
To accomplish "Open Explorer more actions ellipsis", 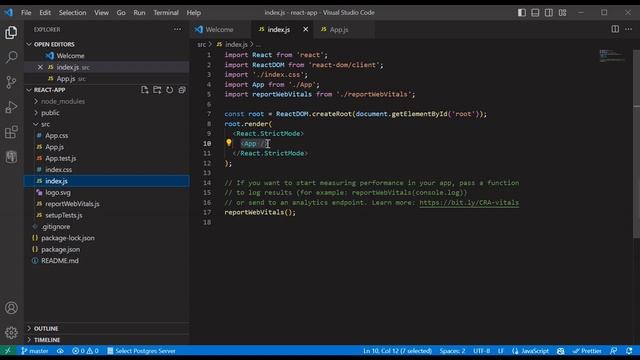I will tap(177, 29).
